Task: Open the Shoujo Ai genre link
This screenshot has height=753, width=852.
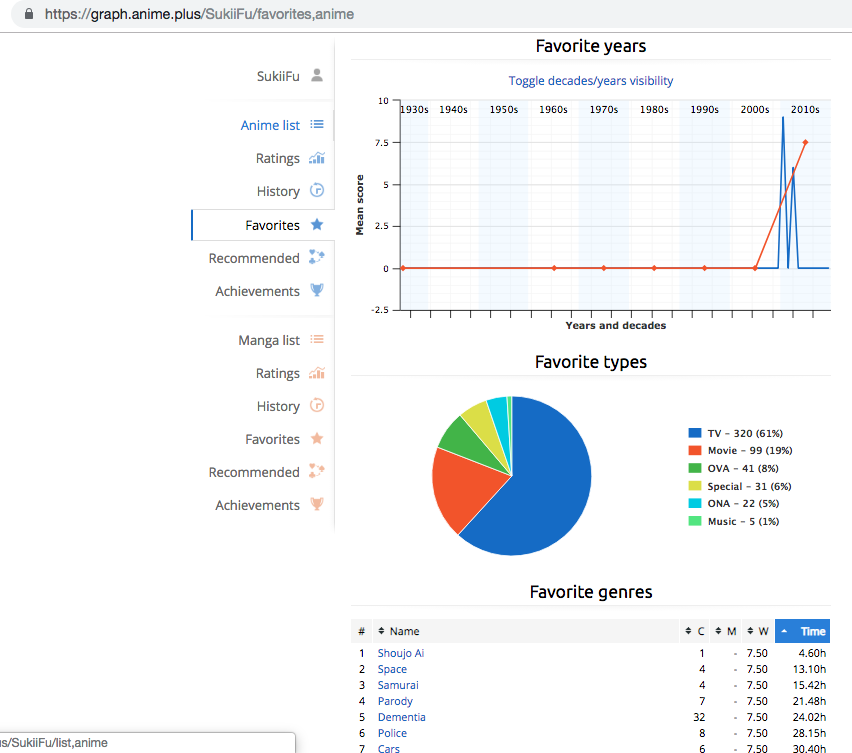Action: coord(401,653)
